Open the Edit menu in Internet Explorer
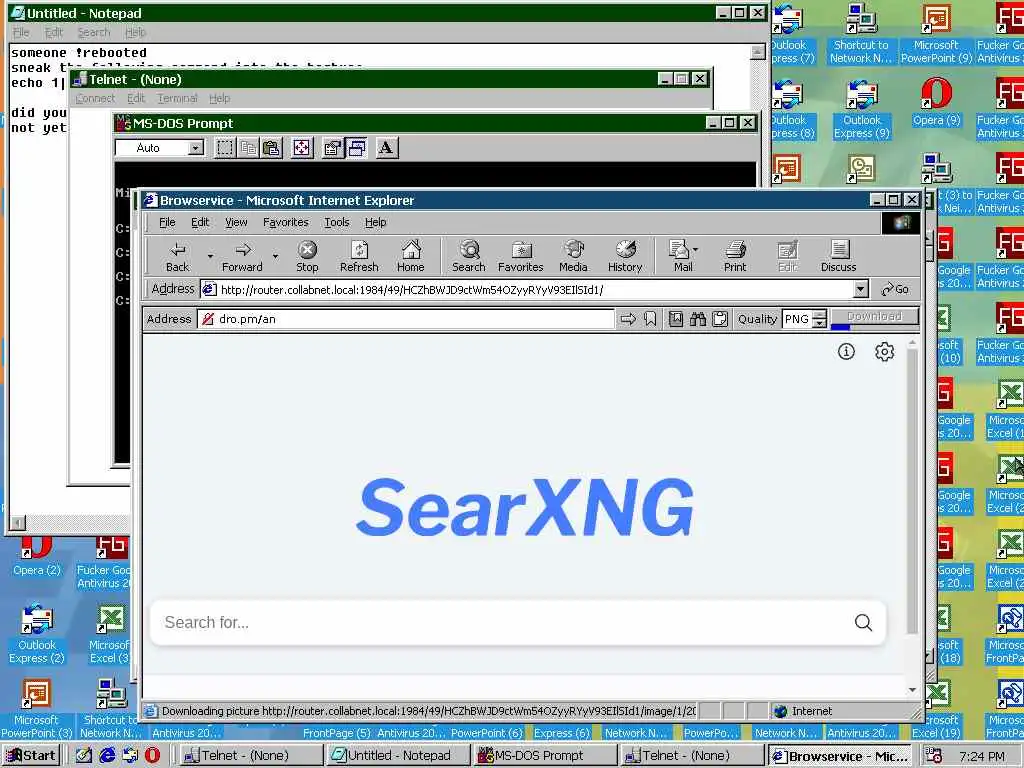The width and height of the screenshot is (1024, 768). click(200, 222)
